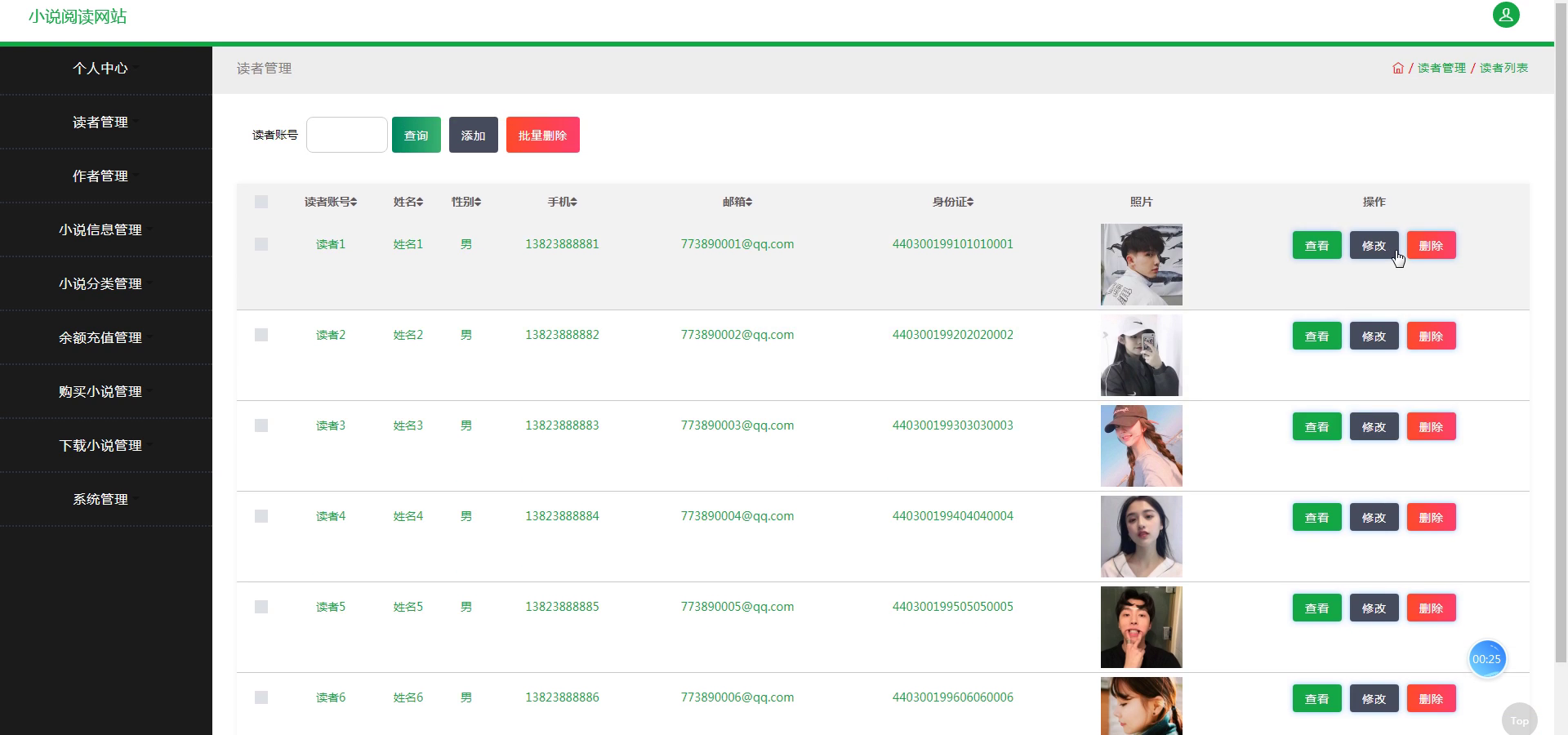This screenshot has width=1568, height=735.
Task: Open photo thumbnail of 读者2
Action: [x=1142, y=355]
